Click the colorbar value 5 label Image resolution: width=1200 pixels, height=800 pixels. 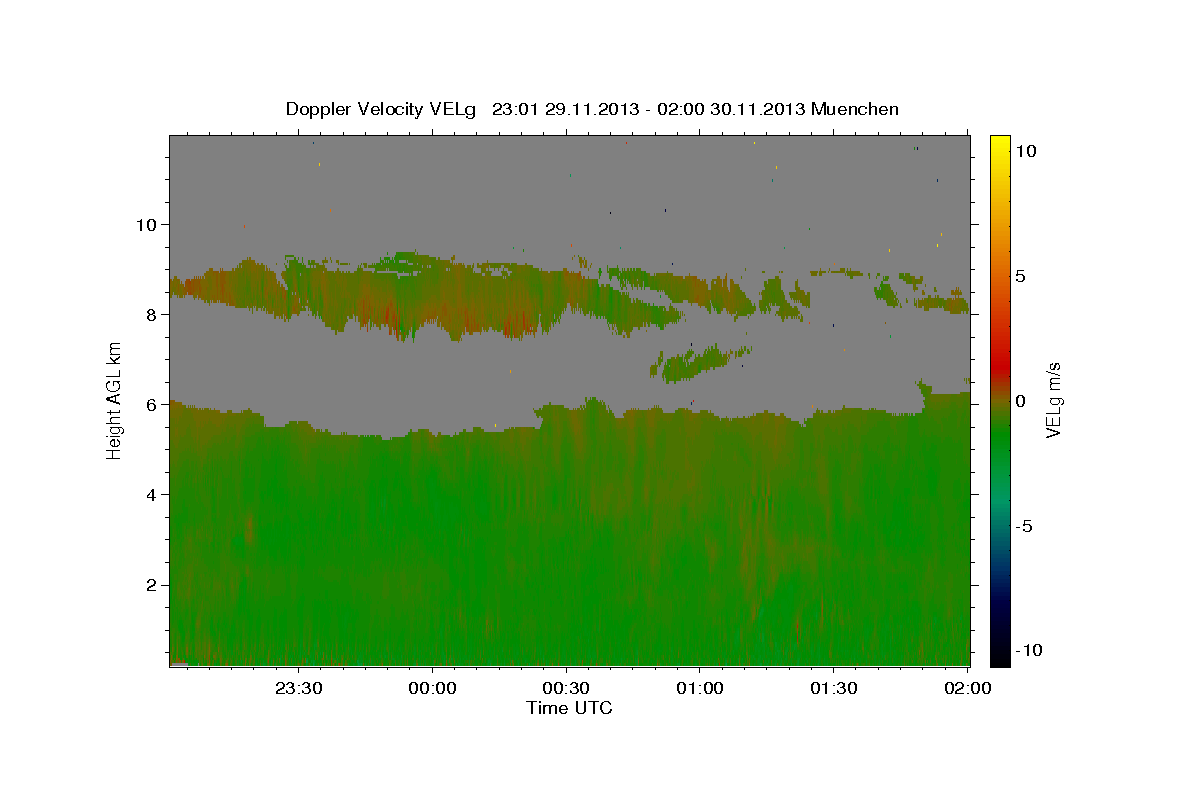click(x=1021, y=276)
